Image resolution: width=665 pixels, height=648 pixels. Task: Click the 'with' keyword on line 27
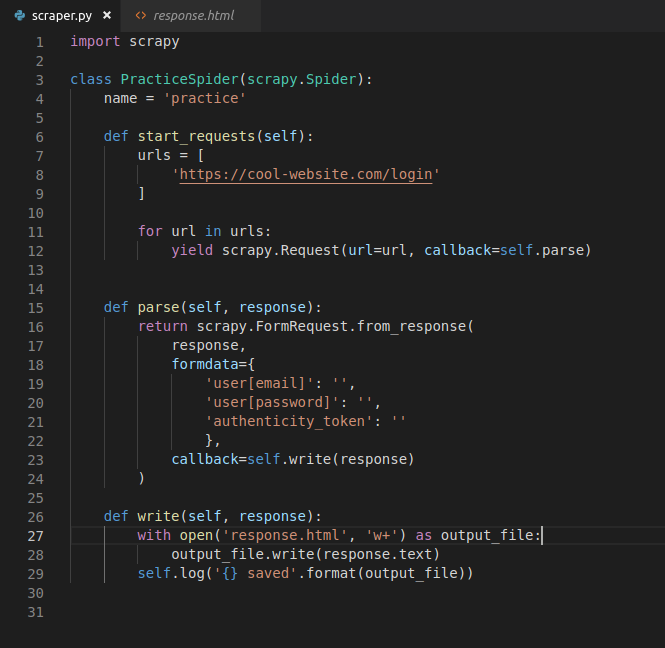tap(154, 536)
